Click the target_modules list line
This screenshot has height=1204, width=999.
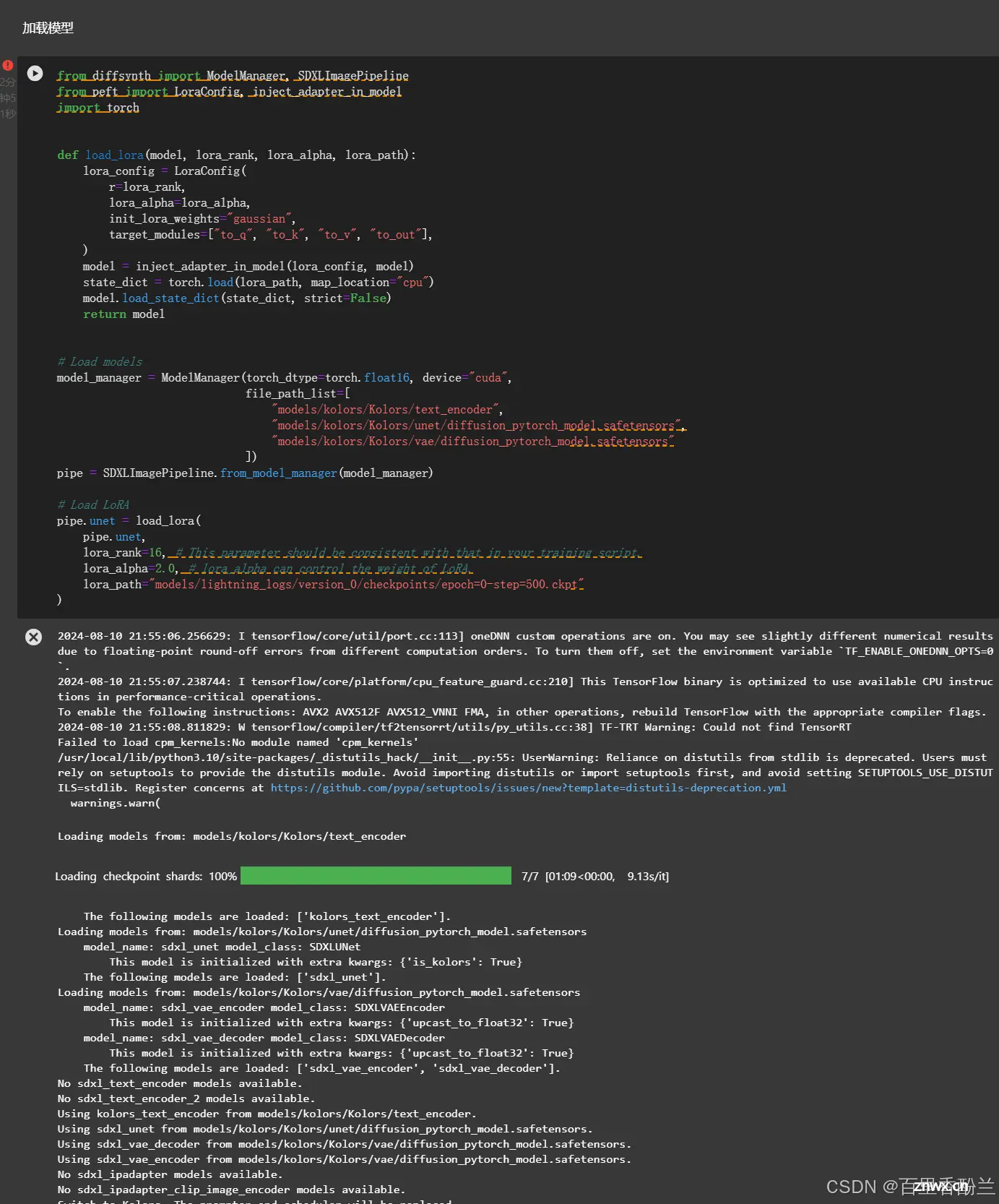(271, 235)
